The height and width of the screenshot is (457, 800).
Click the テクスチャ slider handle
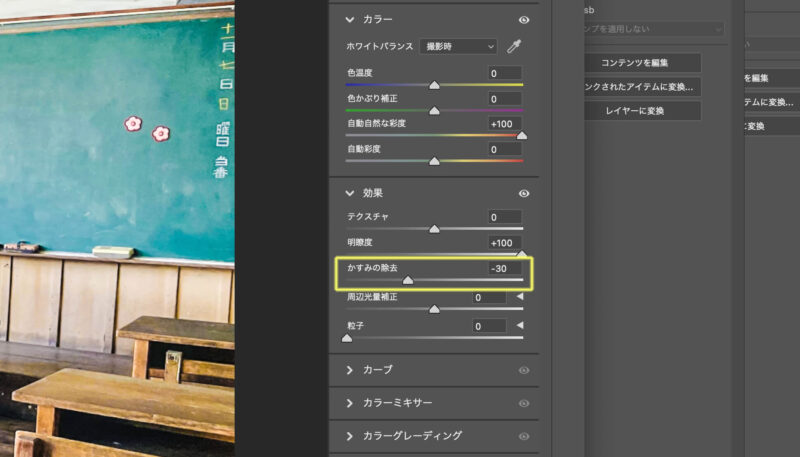434,229
